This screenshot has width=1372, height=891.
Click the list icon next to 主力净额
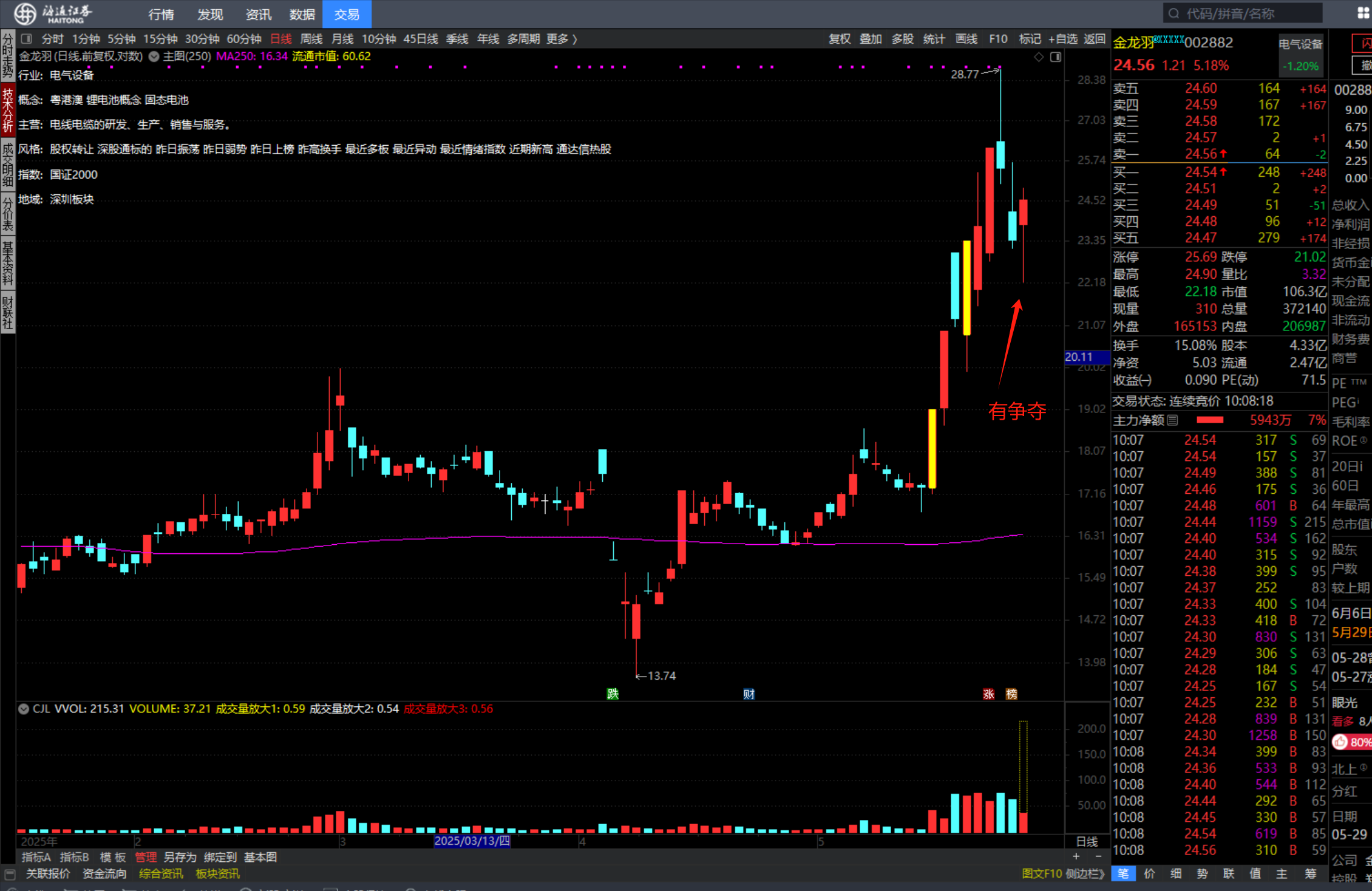pyautogui.click(x=1172, y=420)
